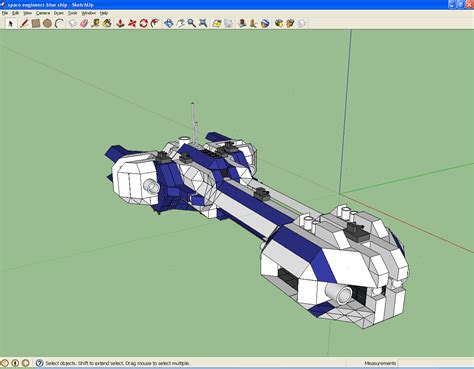The image size is (474, 369).
Task: Click the 'Select objects' status bar hint
Action: [x=117, y=363]
